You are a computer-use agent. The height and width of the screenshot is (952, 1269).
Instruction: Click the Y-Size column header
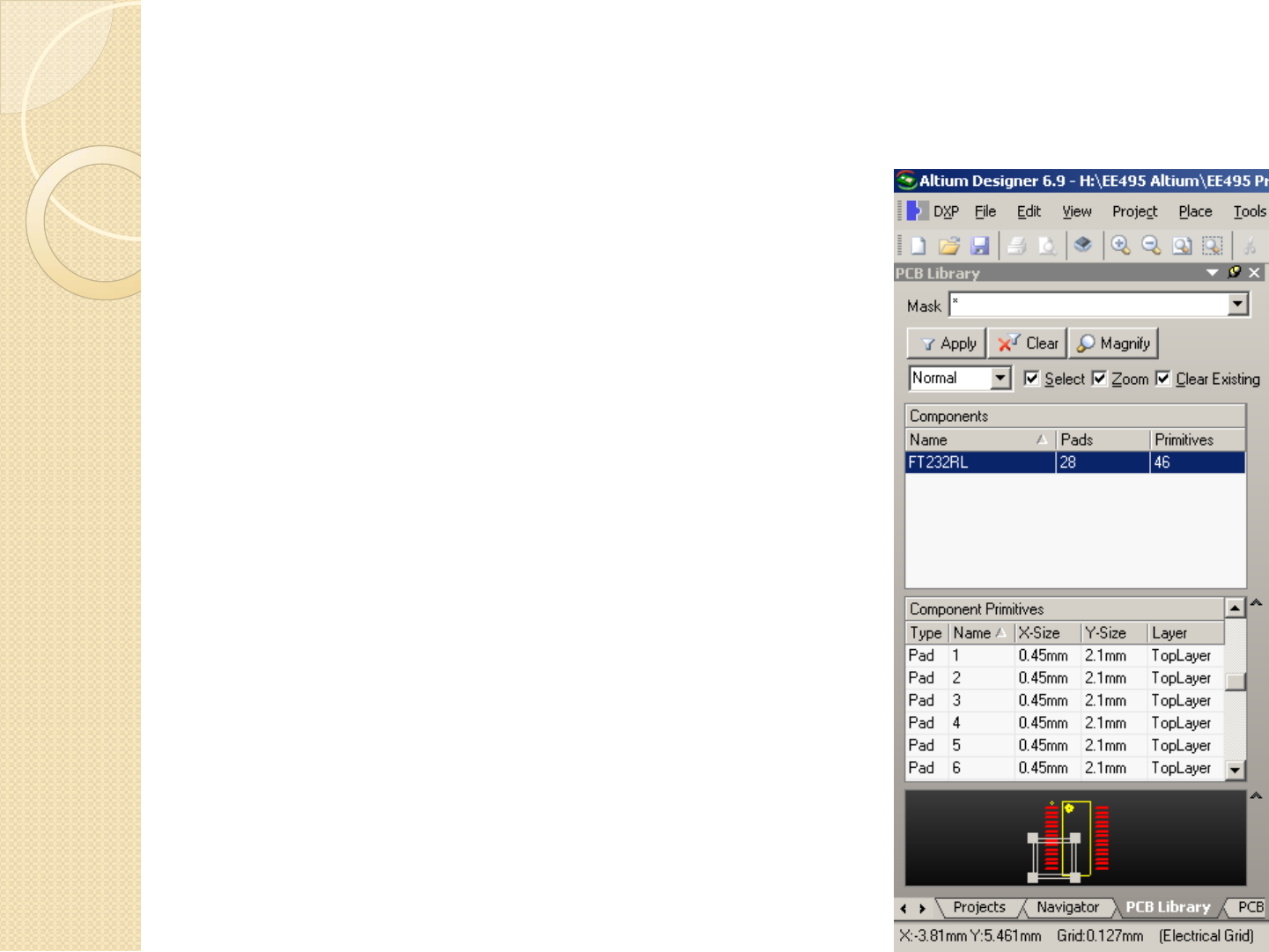[1114, 632]
